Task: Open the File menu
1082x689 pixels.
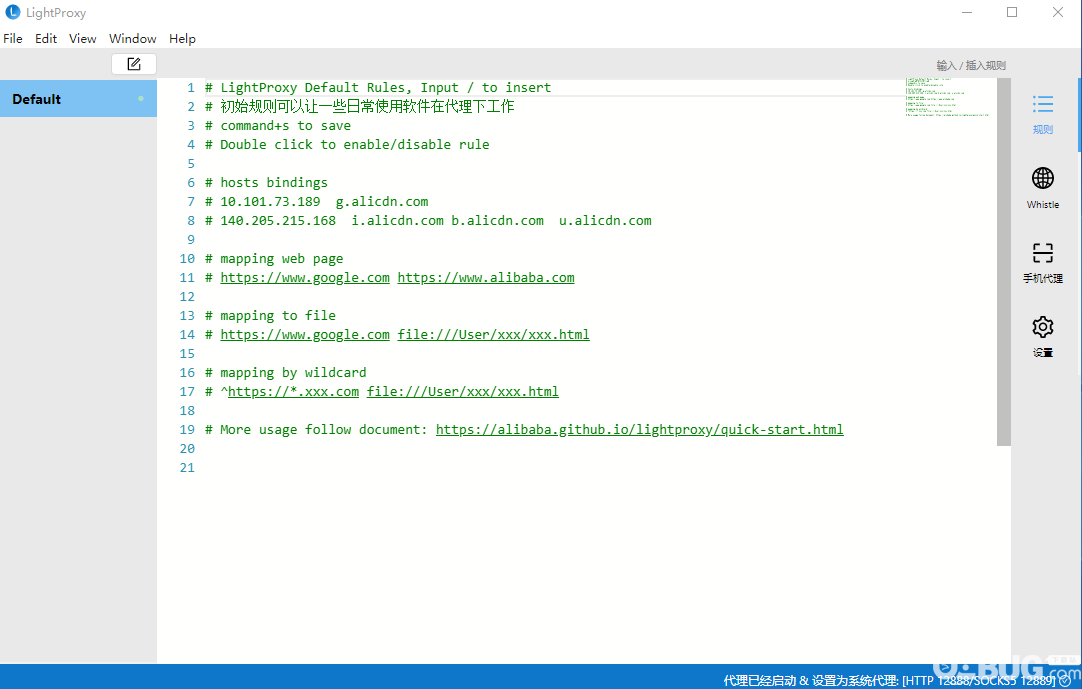Action: [13, 39]
